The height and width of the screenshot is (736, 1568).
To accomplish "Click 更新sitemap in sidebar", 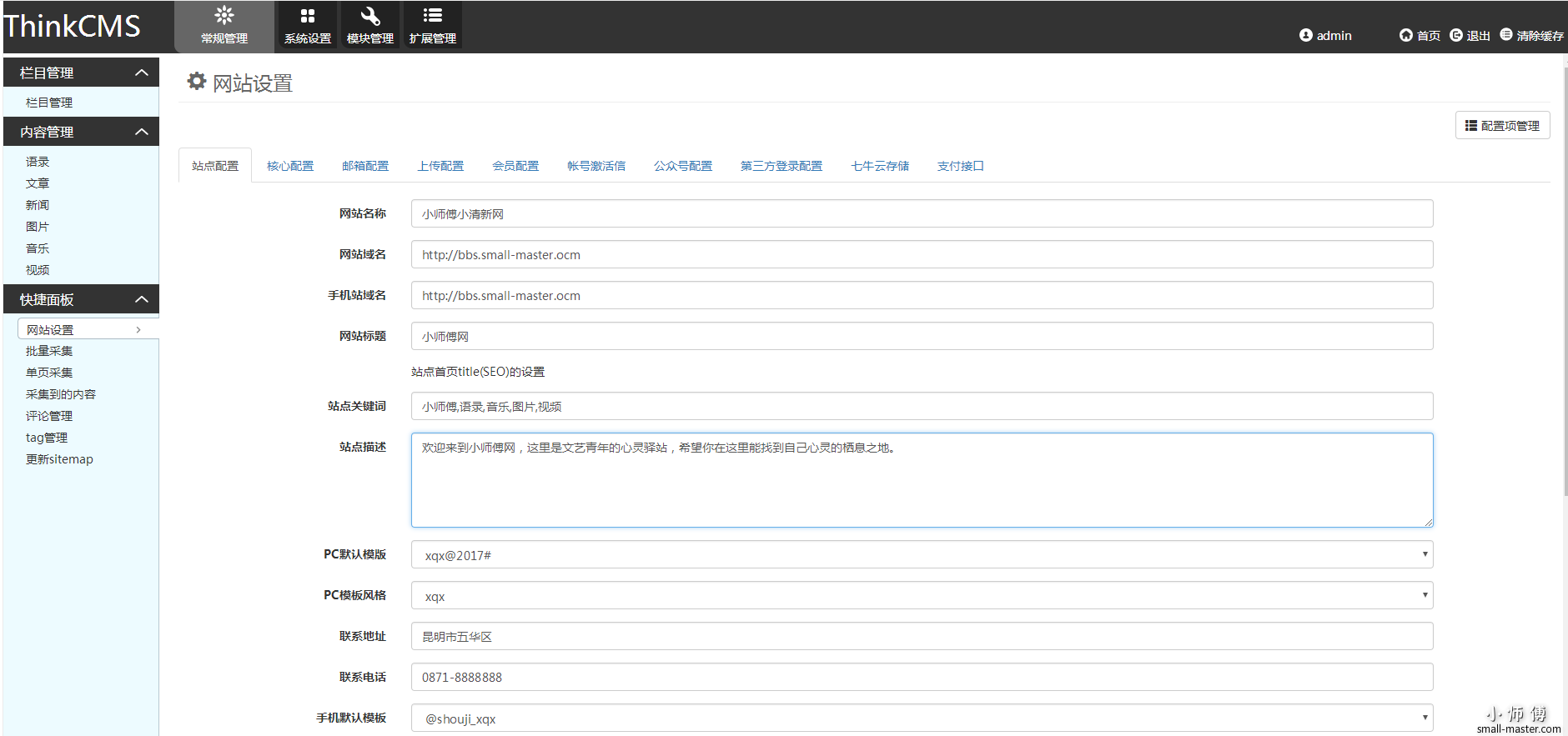I will pos(59,459).
